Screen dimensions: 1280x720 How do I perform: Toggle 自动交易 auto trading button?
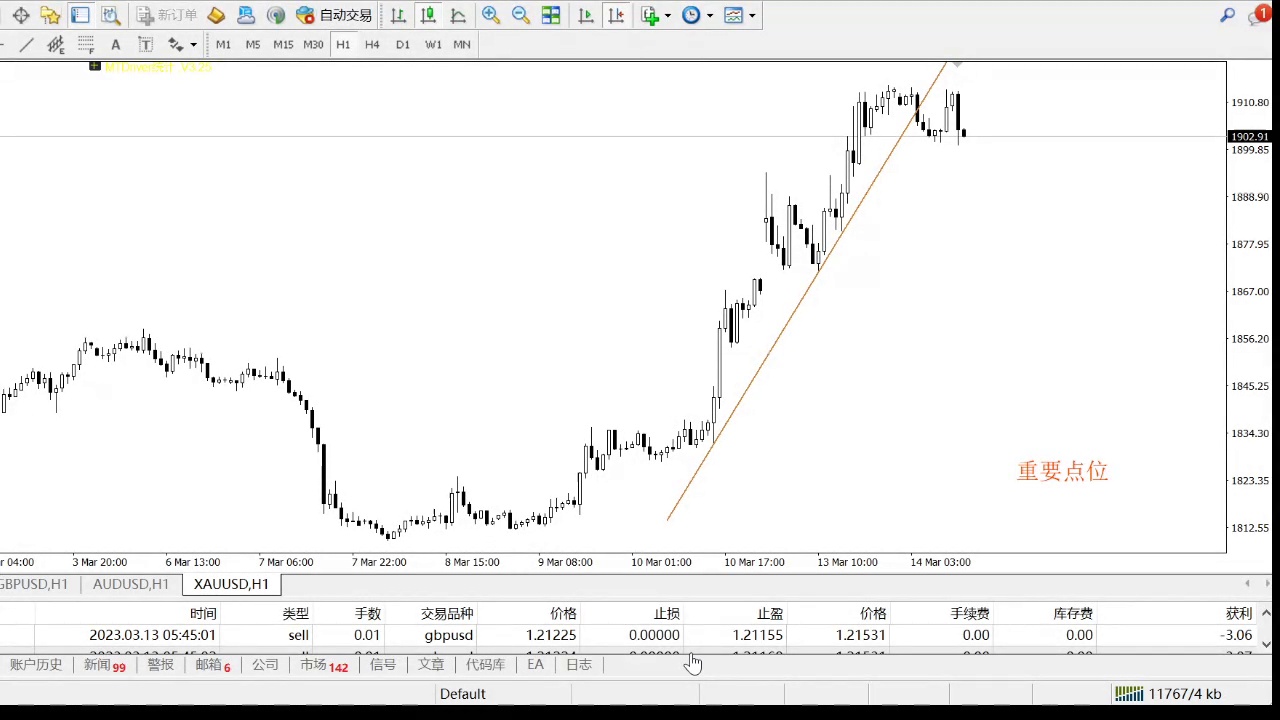click(334, 15)
